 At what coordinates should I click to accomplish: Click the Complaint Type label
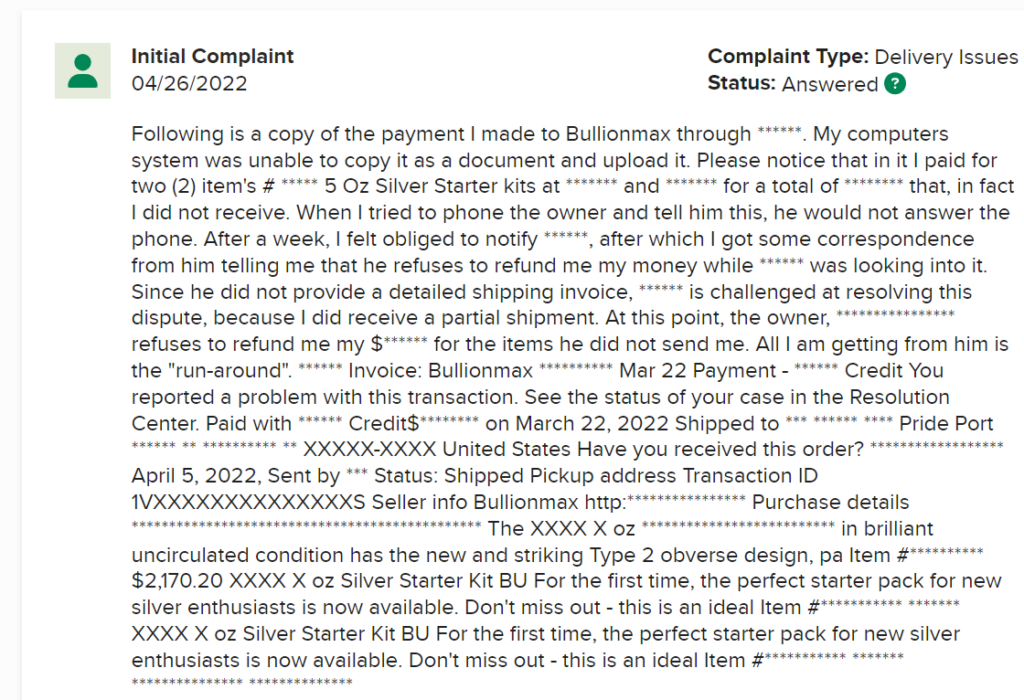[x=788, y=57]
